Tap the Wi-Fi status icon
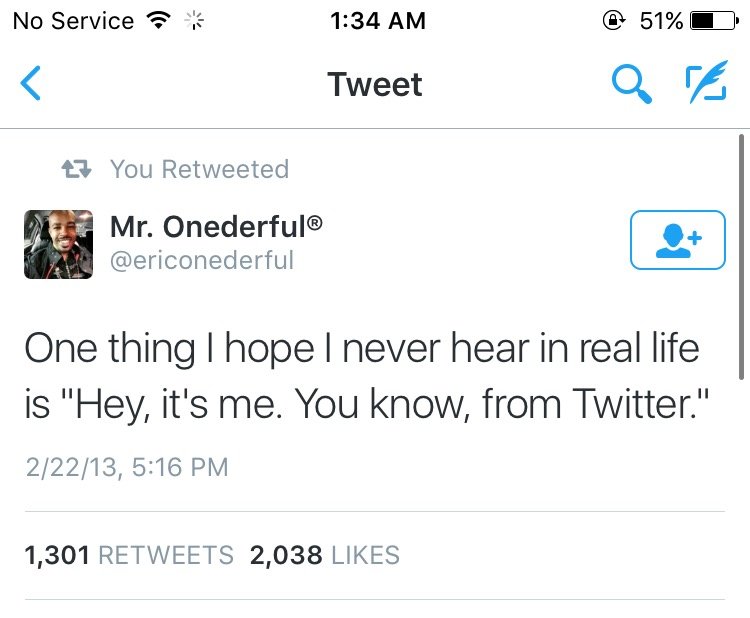 158,21
